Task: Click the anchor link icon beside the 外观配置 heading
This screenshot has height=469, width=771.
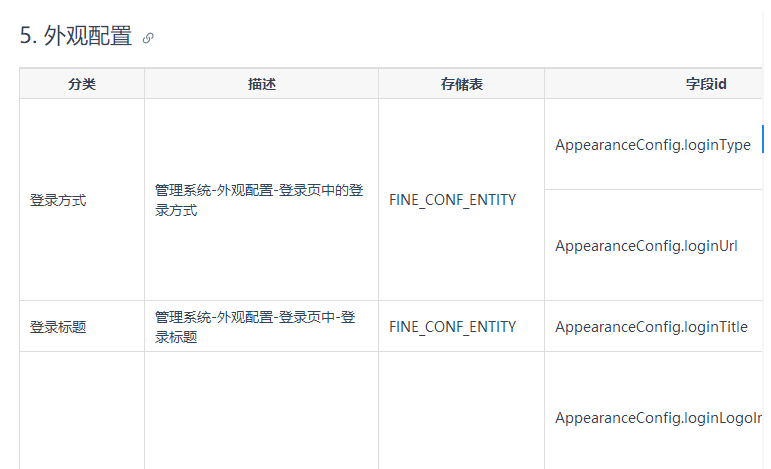Action: coord(148,38)
